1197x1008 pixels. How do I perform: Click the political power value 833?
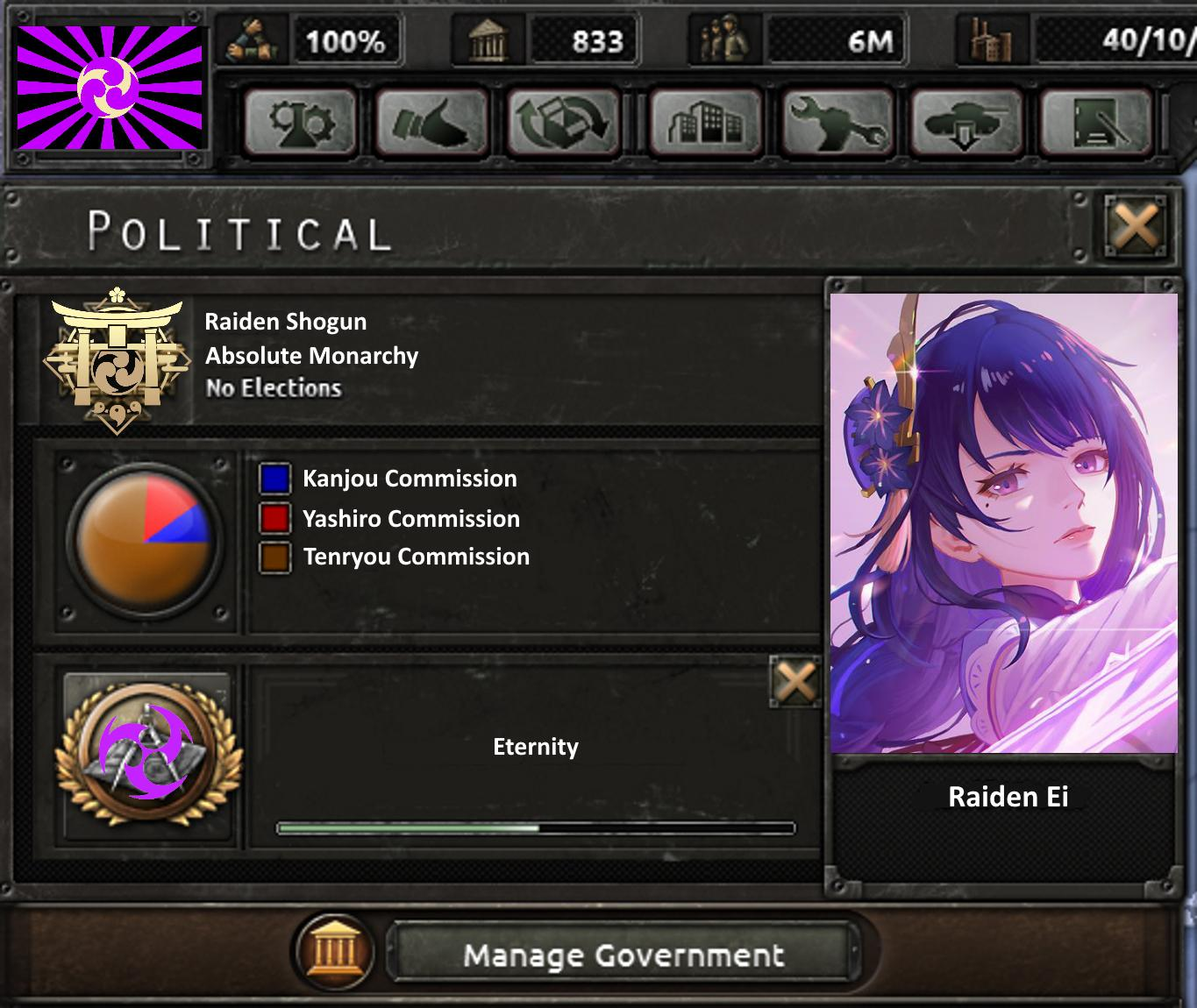pyautogui.click(x=597, y=41)
